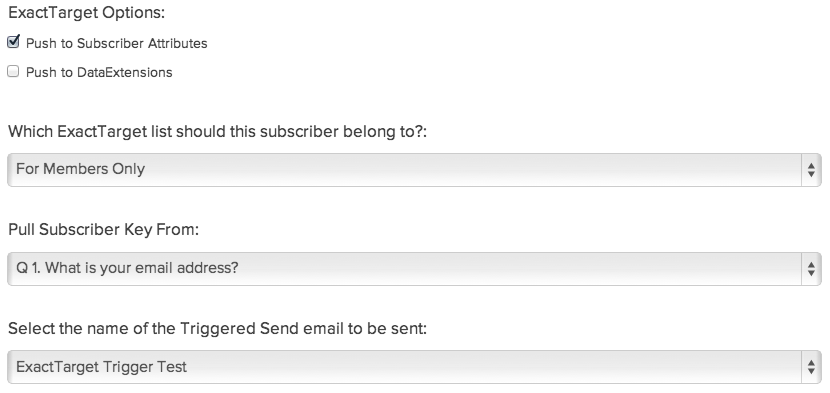Select the 'ExactTarget Trigger Test' value text

click(x=101, y=367)
